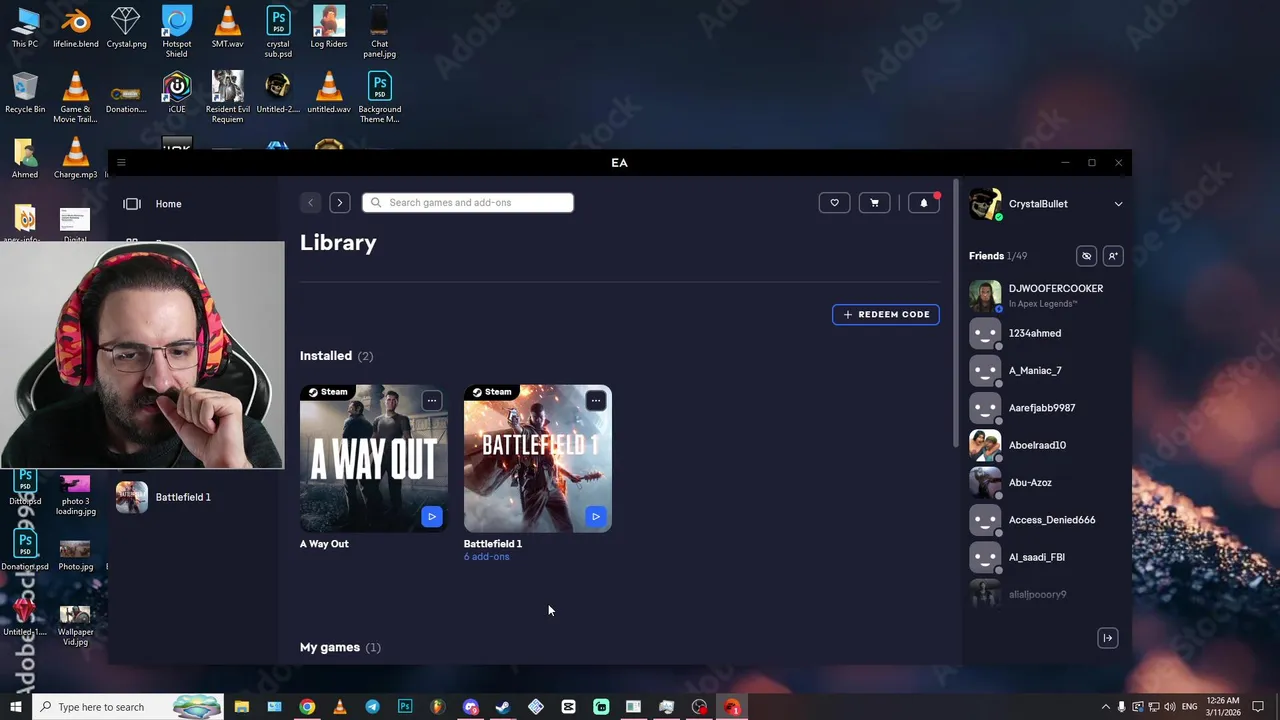The height and width of the screenshot is (720, 1280).
Task: Click the Redeem Code button
Action: (886, 314)
